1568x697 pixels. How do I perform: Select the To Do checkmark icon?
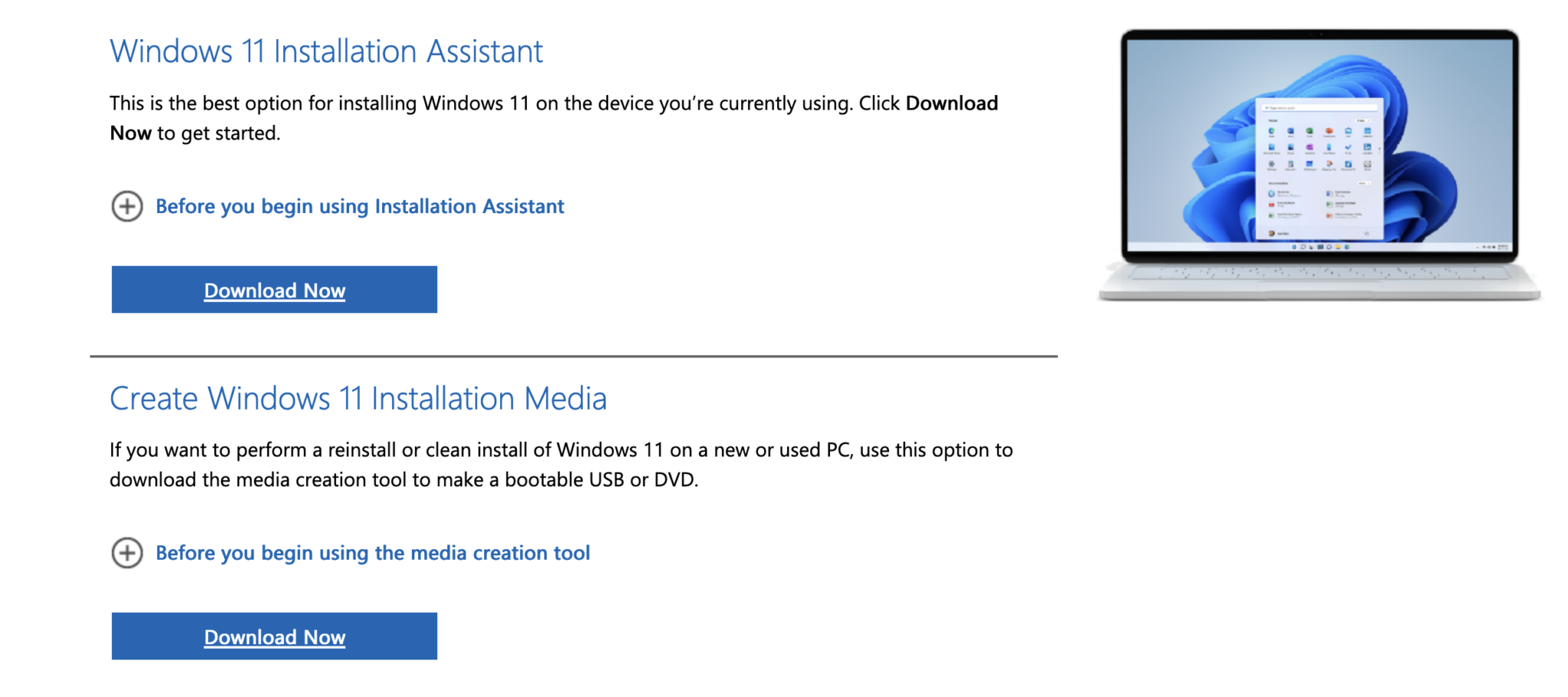point(1348,146)
